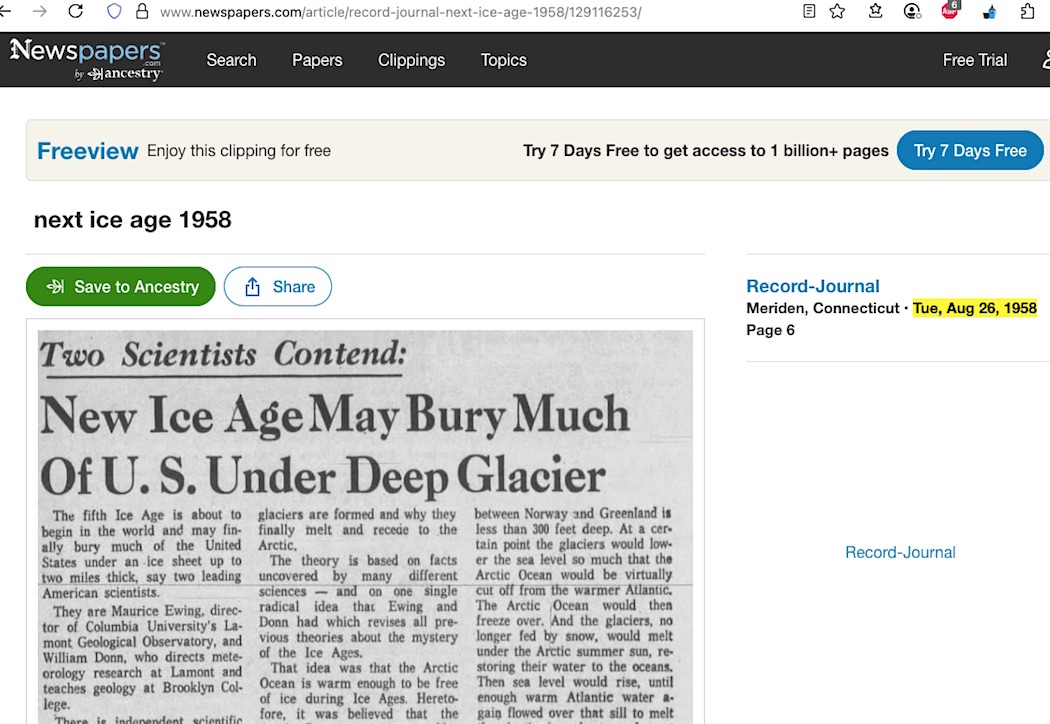Click the Save to Ancestry button
The width and height of the screenshot is (1050, 724).
tap(121, 287)
